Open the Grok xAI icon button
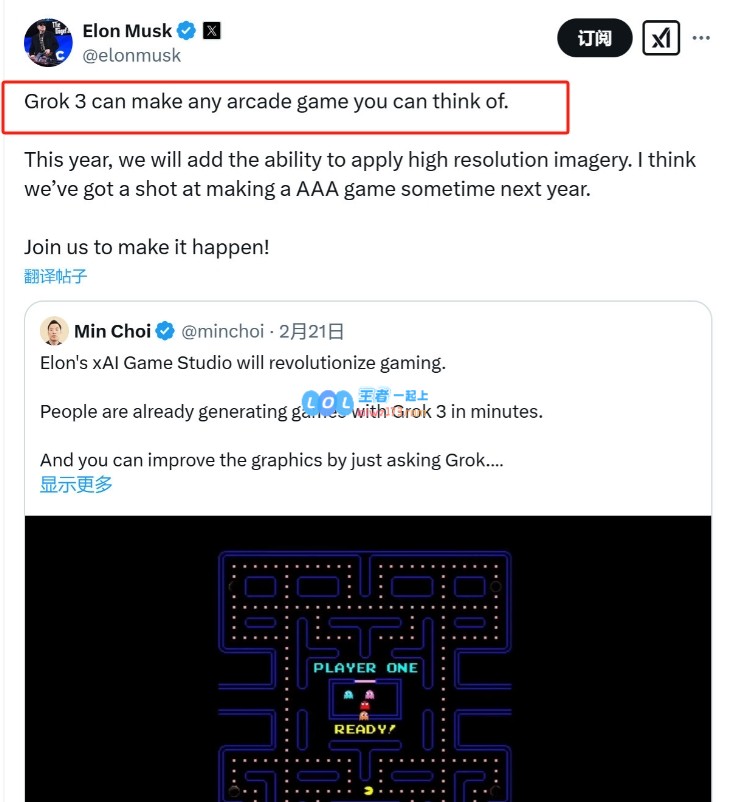 click(x=661, y=39)
